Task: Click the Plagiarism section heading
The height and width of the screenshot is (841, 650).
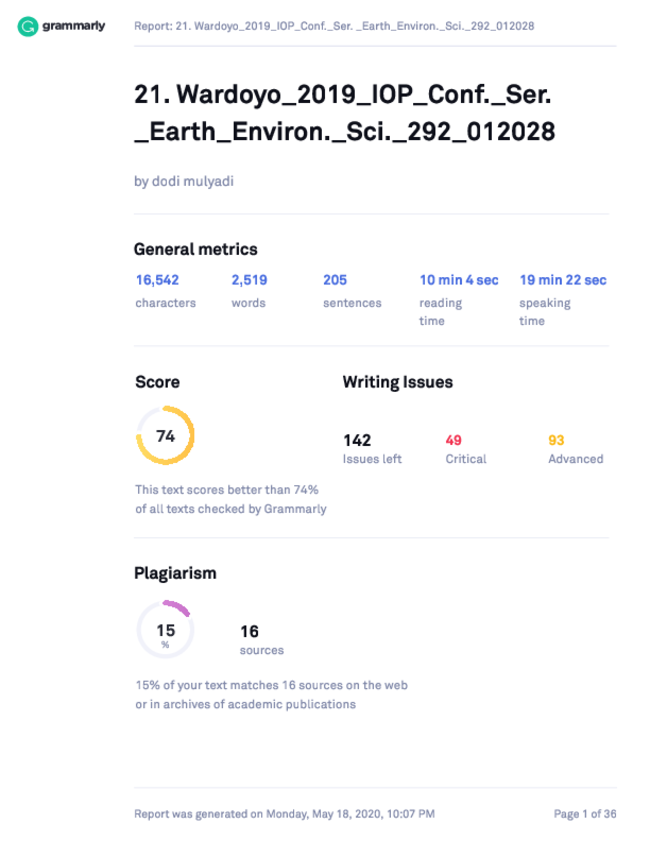Action: (175, 573)
